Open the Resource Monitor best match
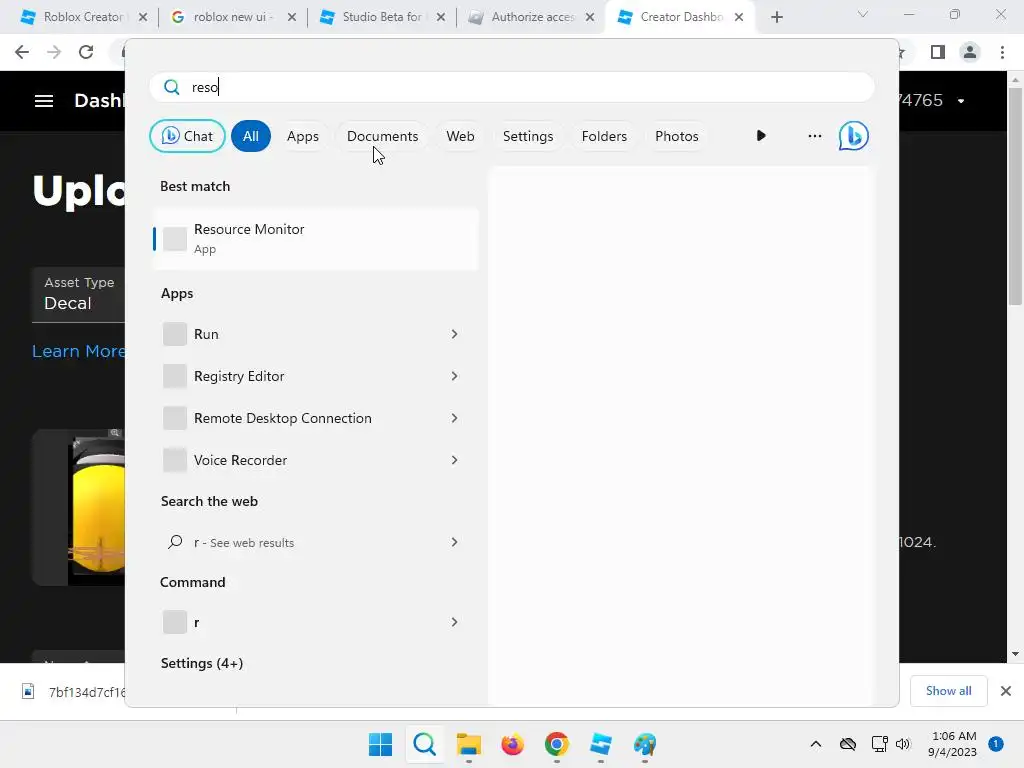 pos(316,239)
